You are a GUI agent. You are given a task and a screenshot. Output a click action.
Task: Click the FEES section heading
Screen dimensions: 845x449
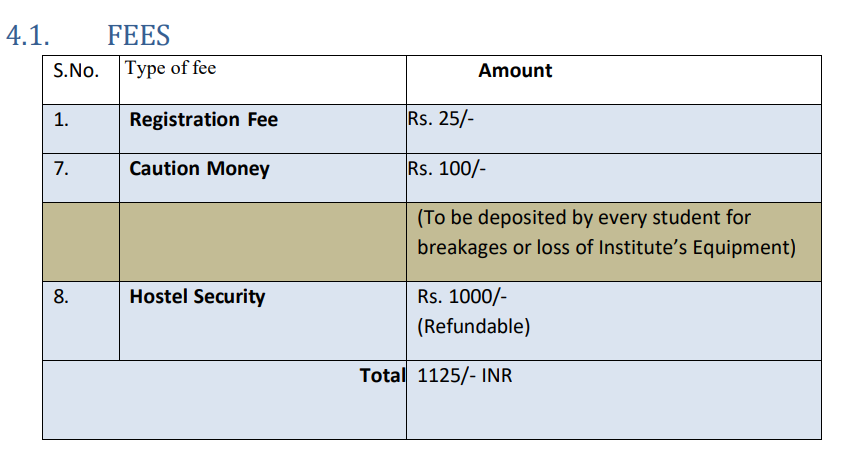[138, 35]
